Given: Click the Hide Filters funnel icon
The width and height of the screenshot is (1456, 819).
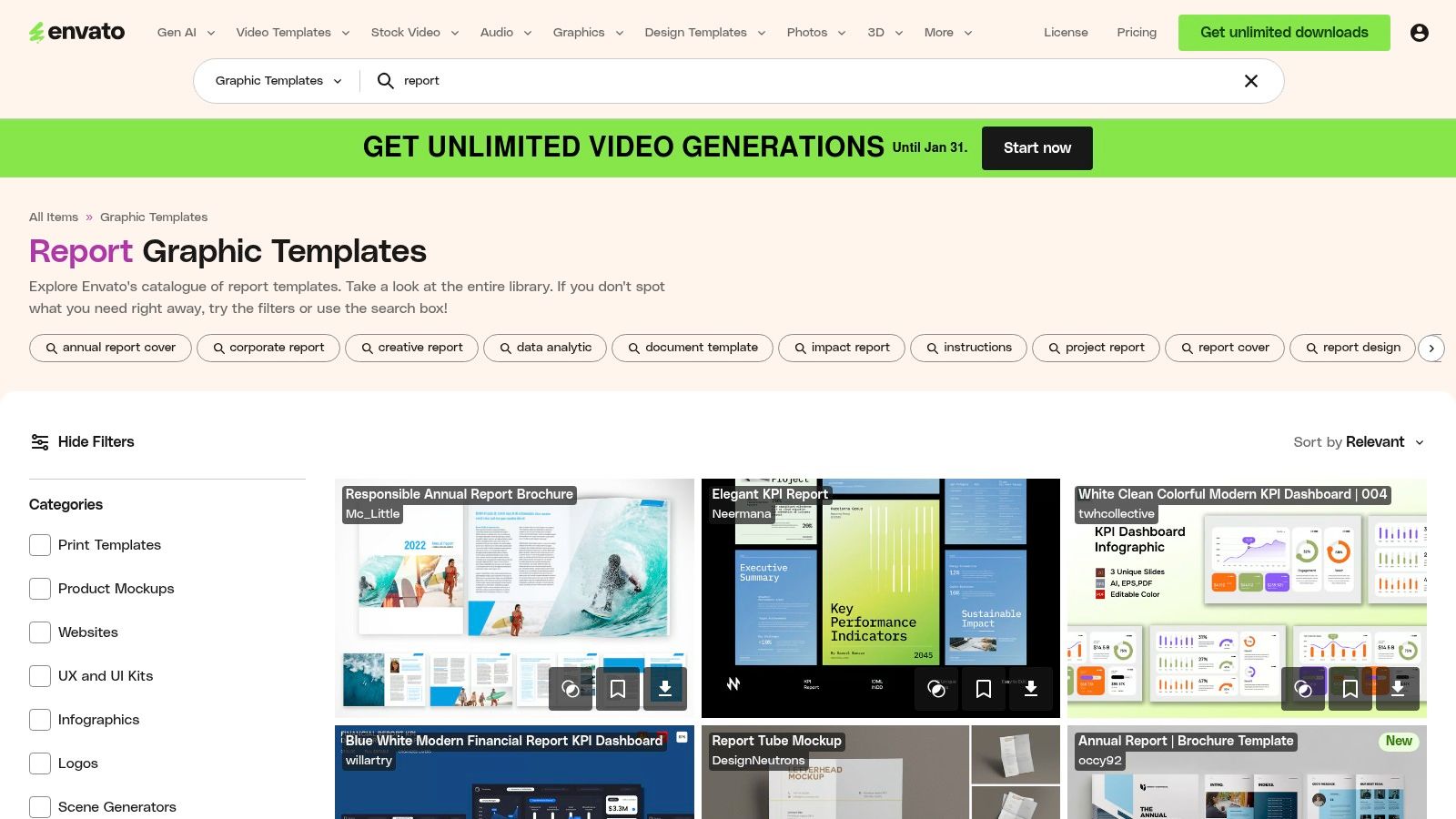Looking at the screenshot, I should coord(39,441).
